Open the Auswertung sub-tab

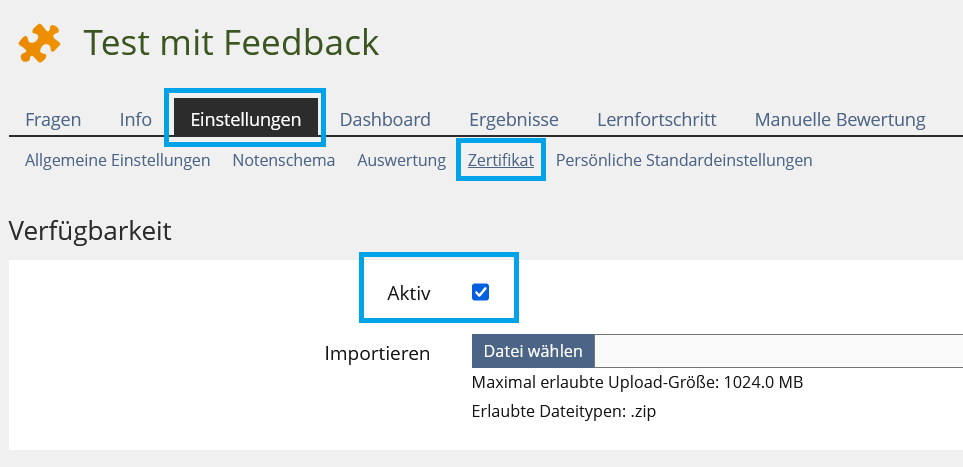(401, 160)
